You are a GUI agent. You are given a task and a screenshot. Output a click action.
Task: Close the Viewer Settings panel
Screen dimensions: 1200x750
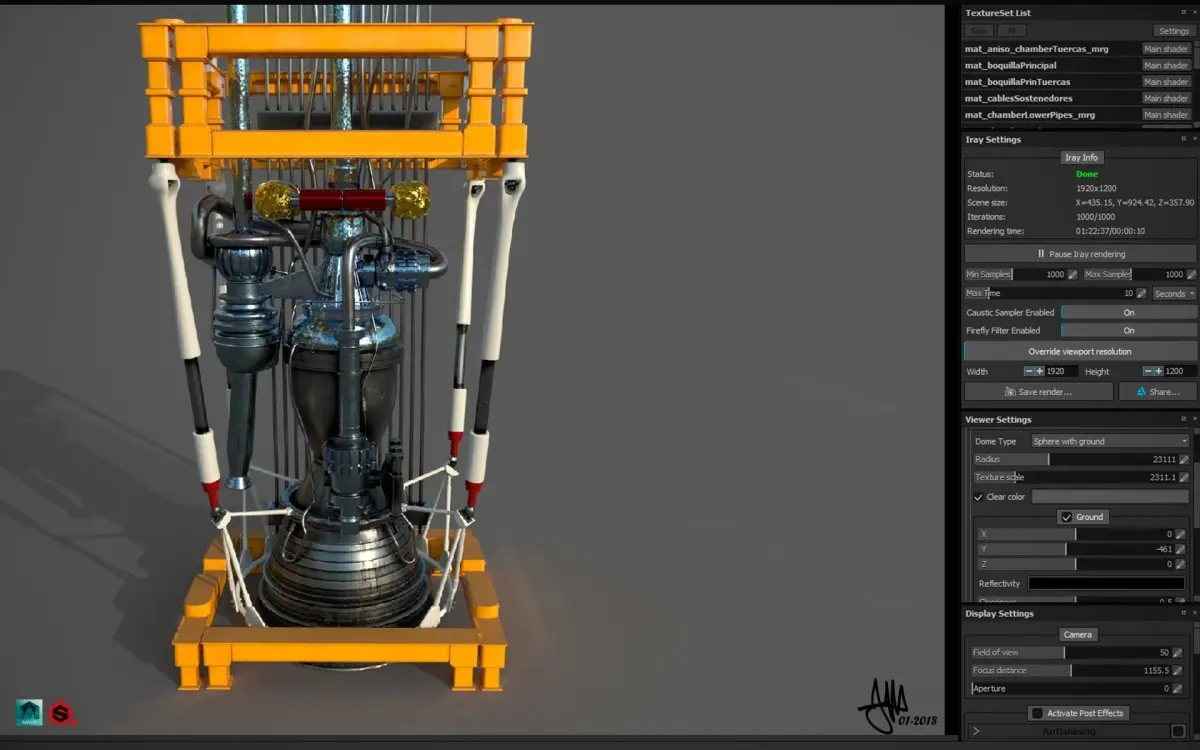[x=1194, y=419]
